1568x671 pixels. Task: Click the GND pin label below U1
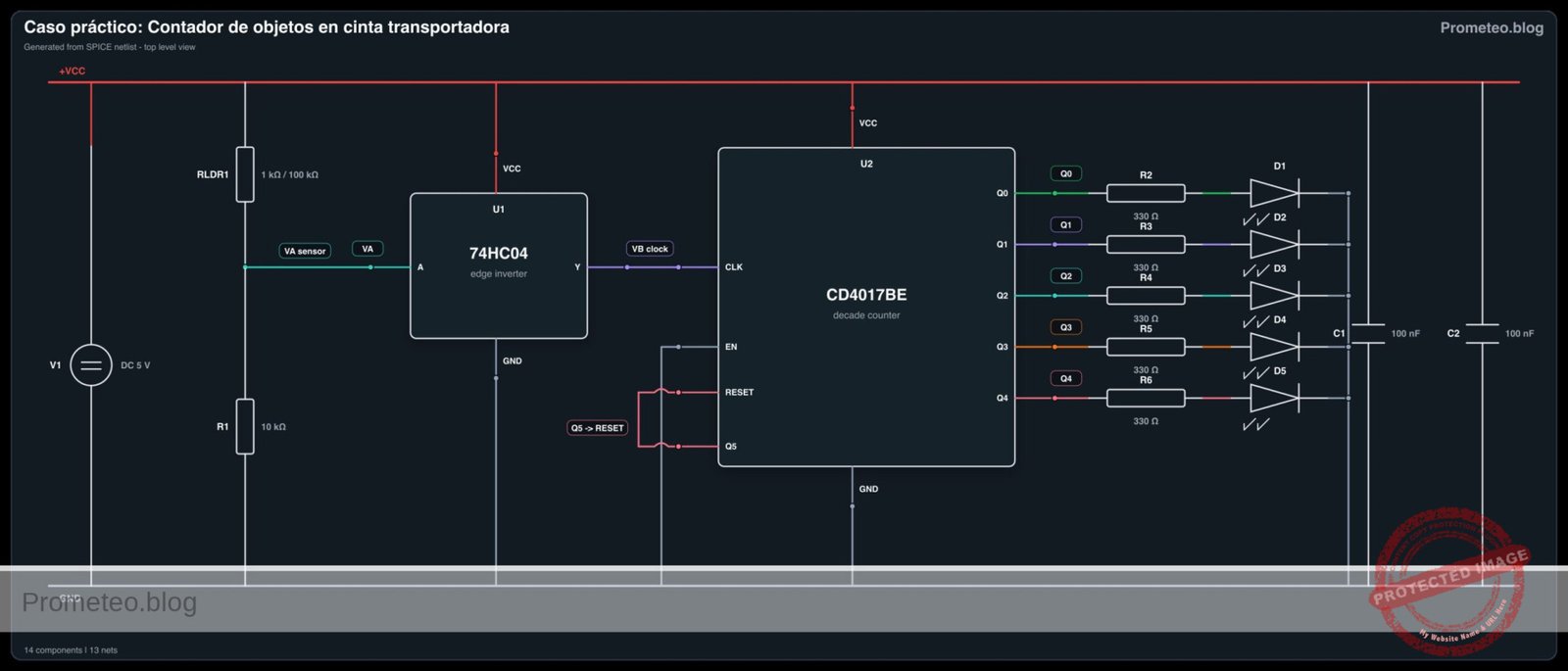click(513, 361)
